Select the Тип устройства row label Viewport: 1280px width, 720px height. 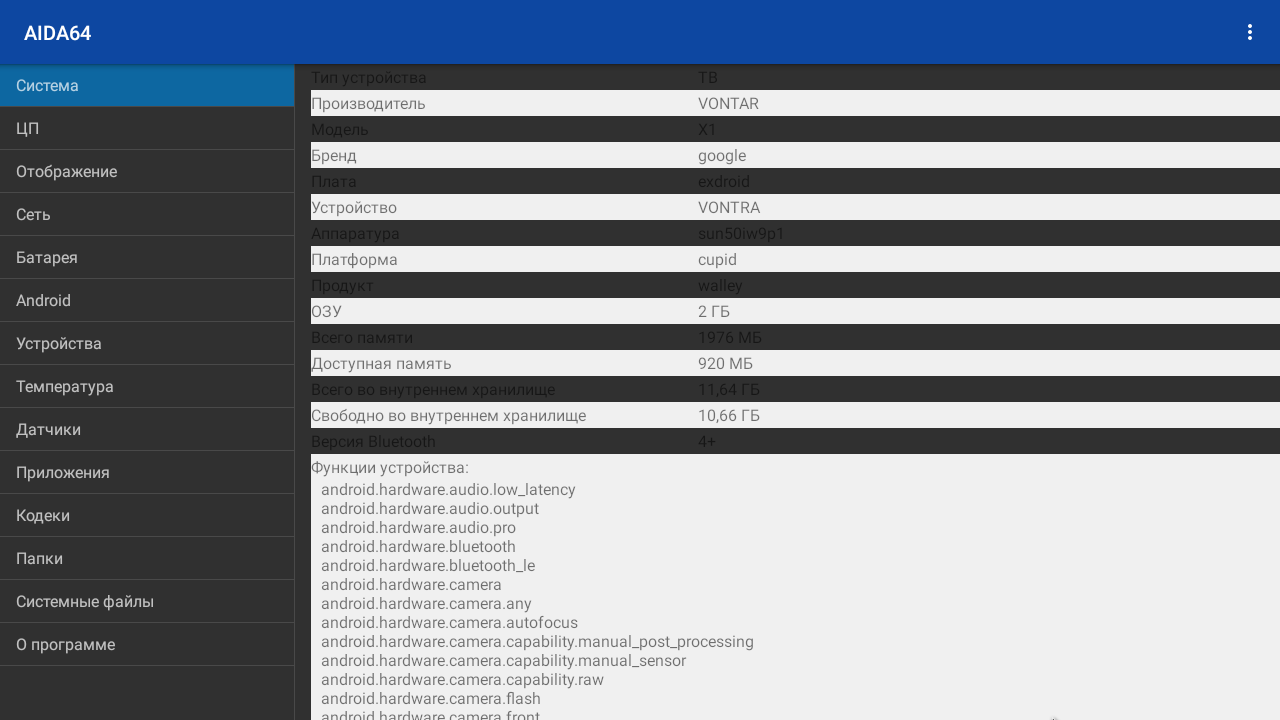tap(369, 78)
